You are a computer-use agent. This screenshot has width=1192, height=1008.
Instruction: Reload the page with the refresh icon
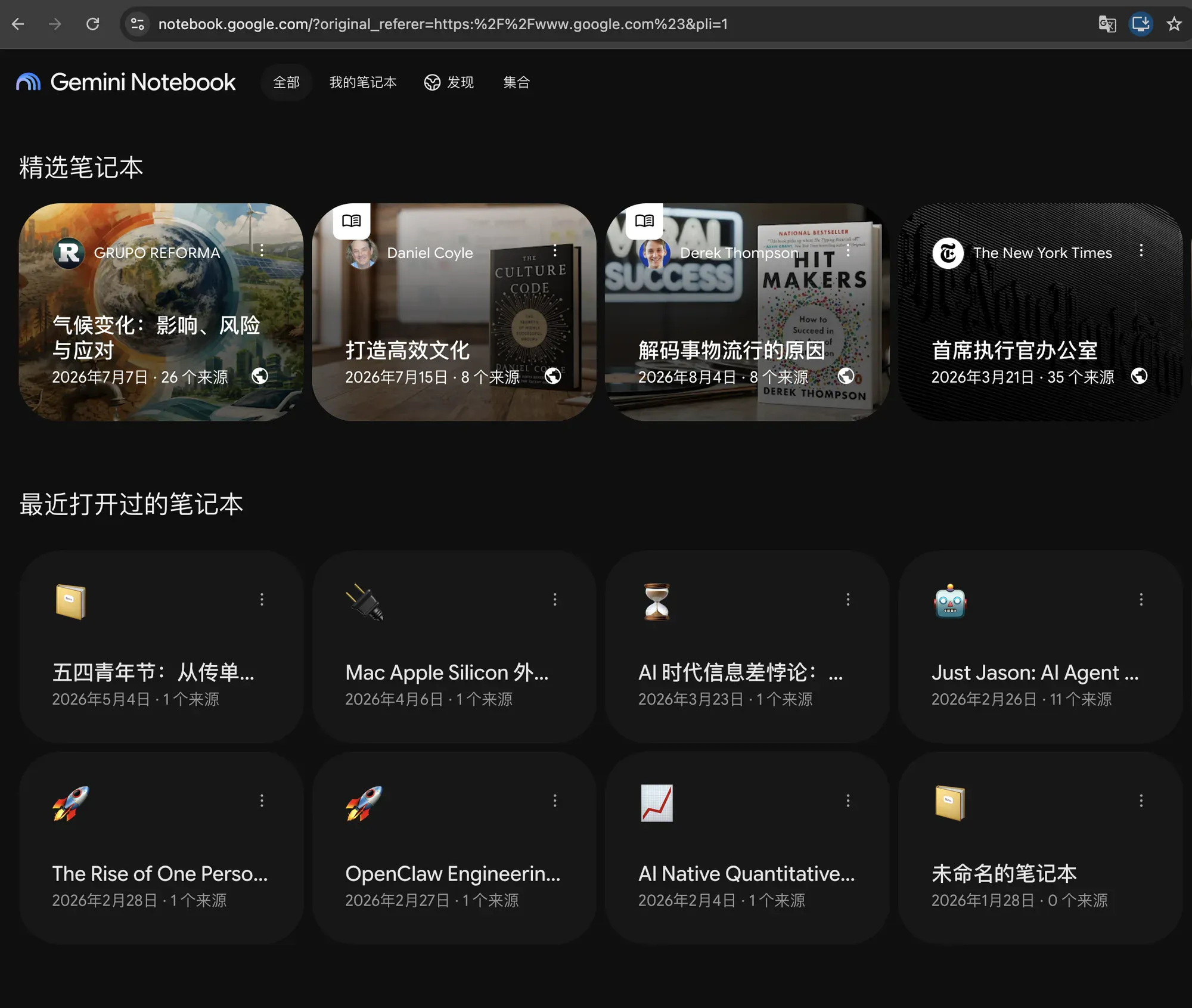92,24
